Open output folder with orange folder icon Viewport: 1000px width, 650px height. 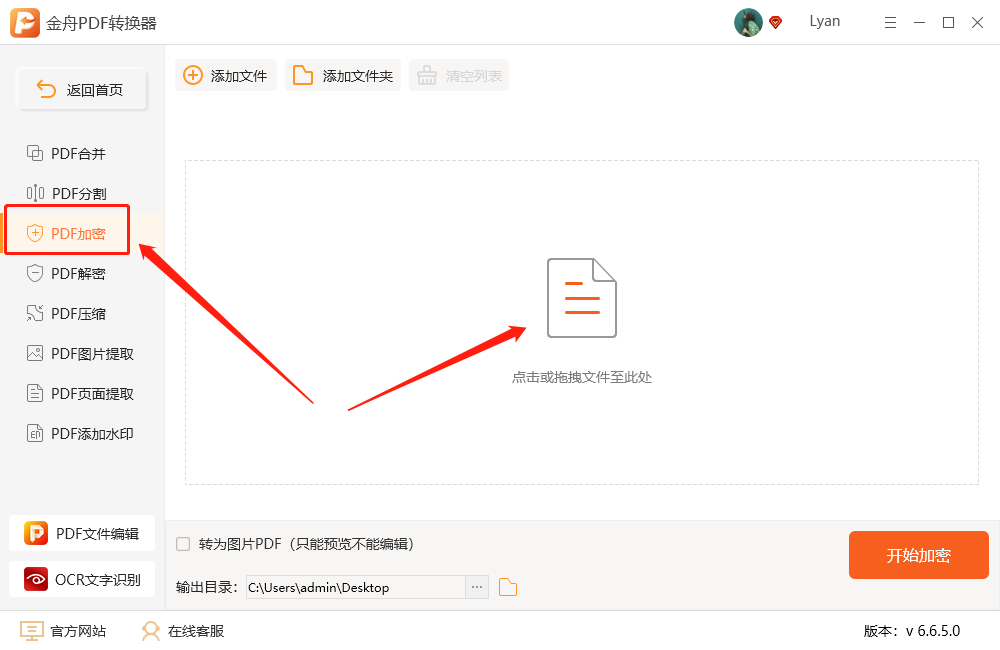(508, 587)
